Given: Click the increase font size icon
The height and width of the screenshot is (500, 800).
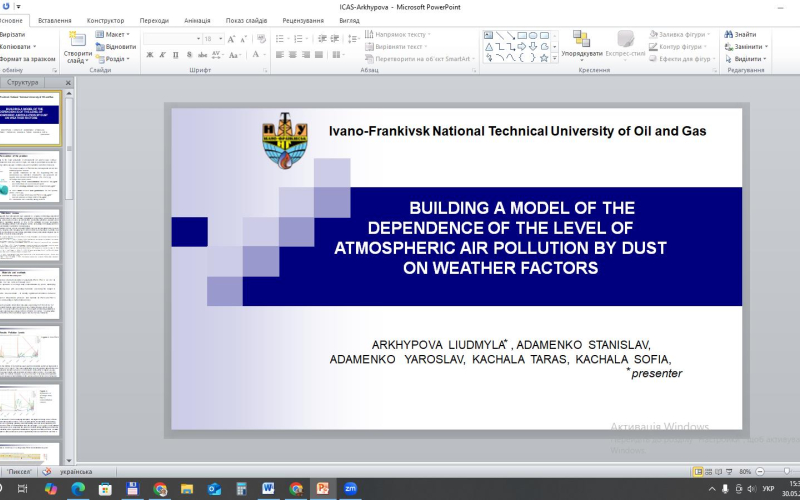Looking at the screenshot, I should coord(231,39).
